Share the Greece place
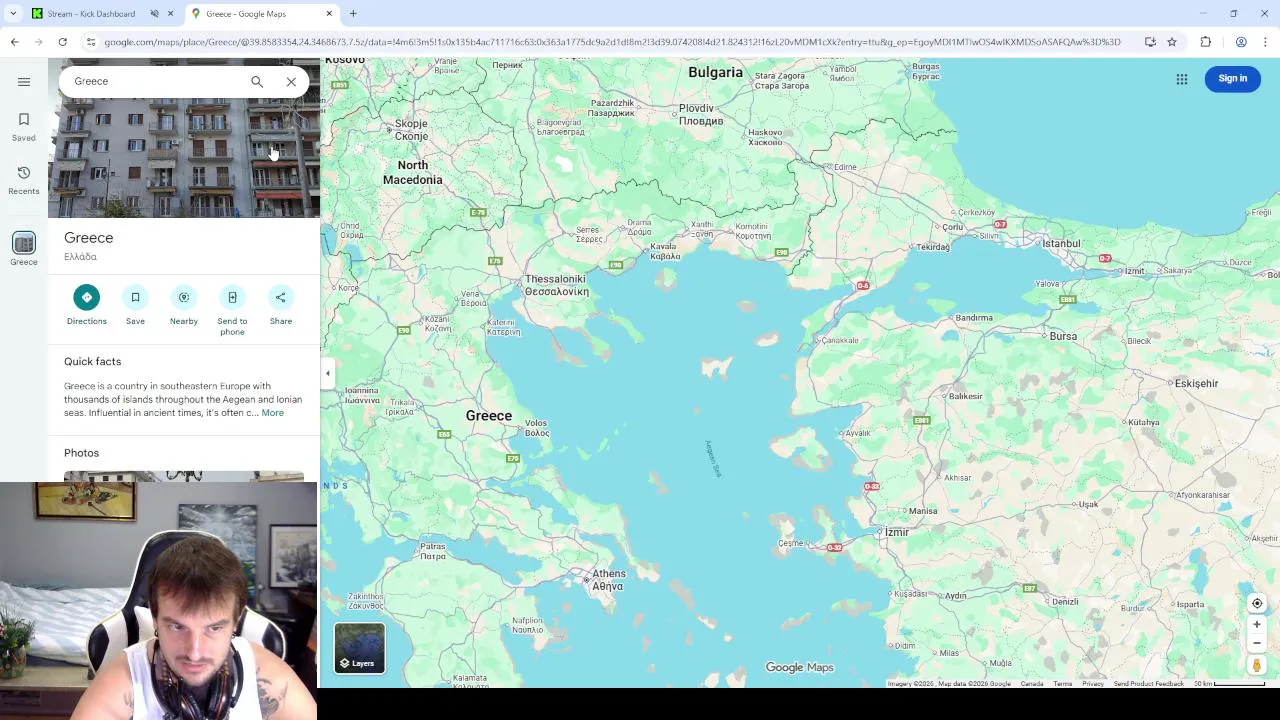1280x720 pixels. tap(281, 305)
